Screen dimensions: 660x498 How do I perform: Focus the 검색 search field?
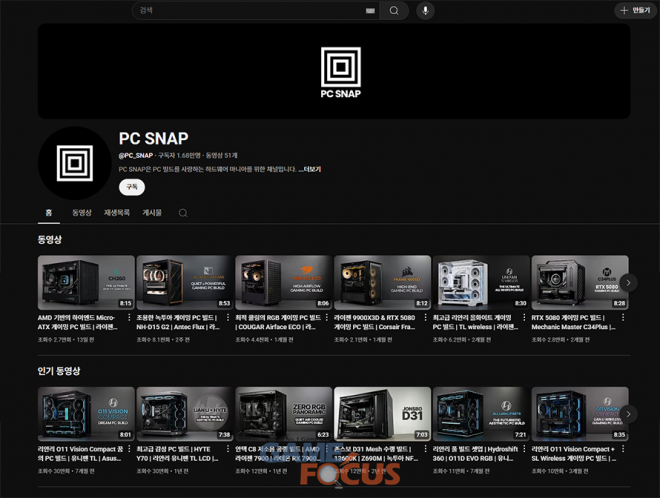point(255,11)
